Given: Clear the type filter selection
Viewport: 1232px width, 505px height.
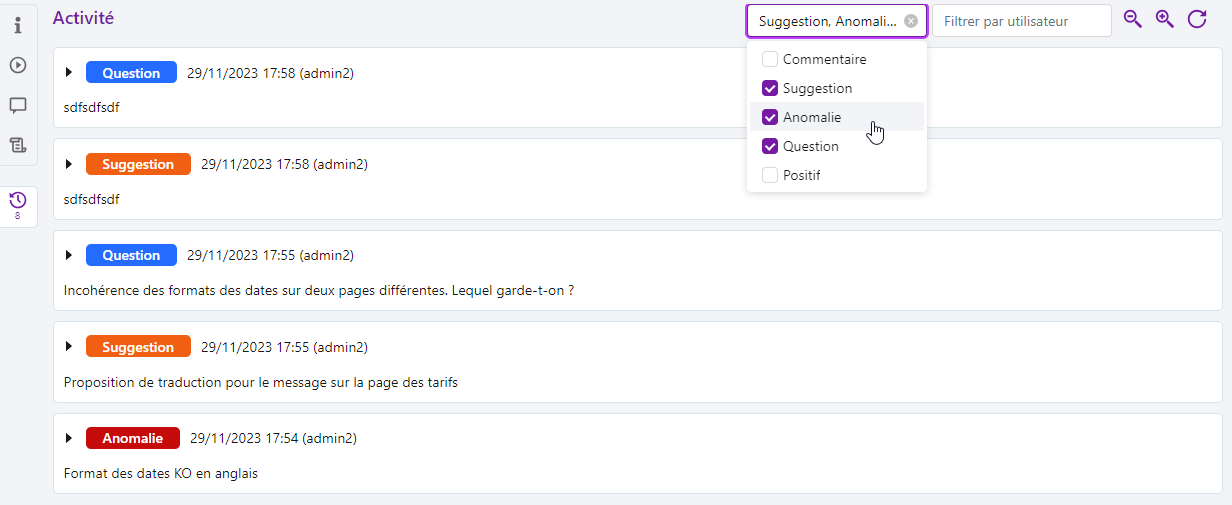Looking at the screenshot, I should (x=910, y=21).
